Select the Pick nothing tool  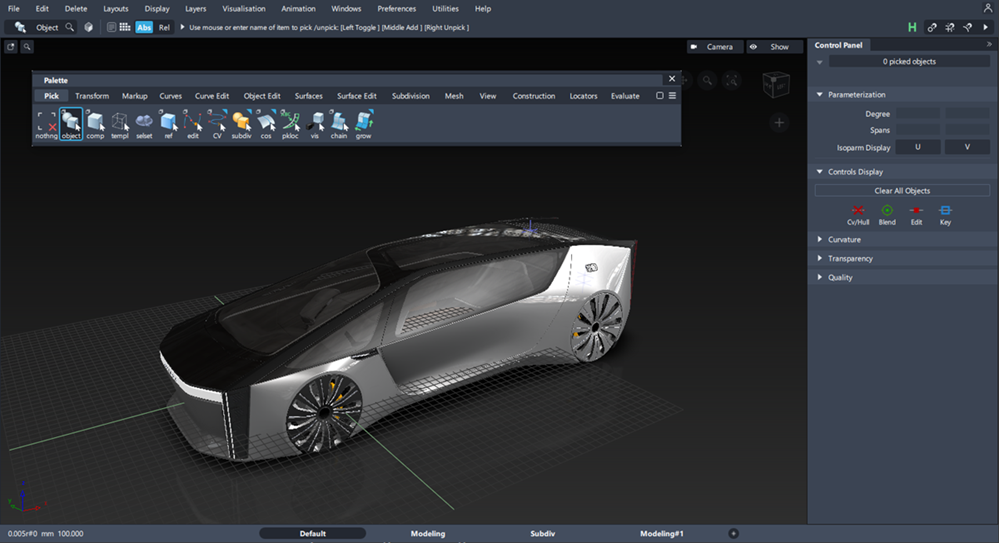tap(46, 124)
